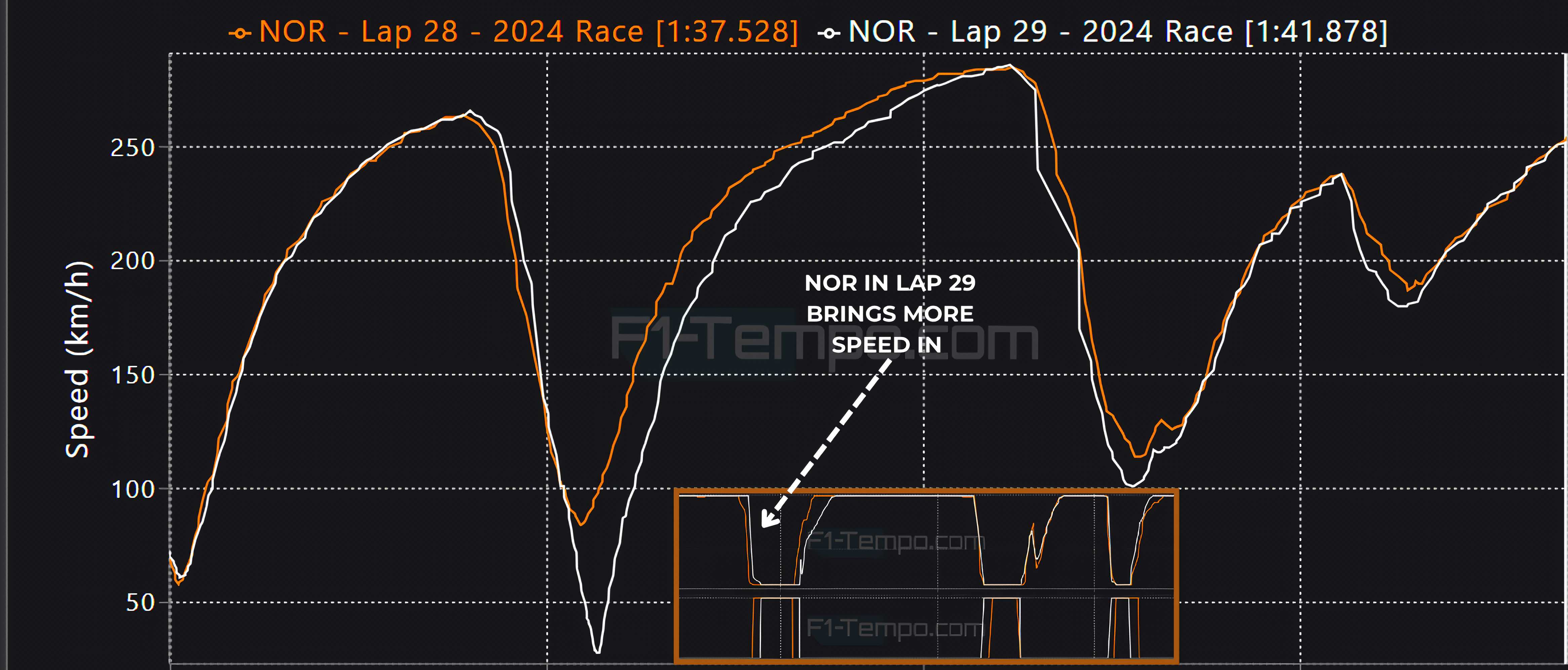Click the 150 y-axis tick label
1568x670 pixels.
pos(133,375)
